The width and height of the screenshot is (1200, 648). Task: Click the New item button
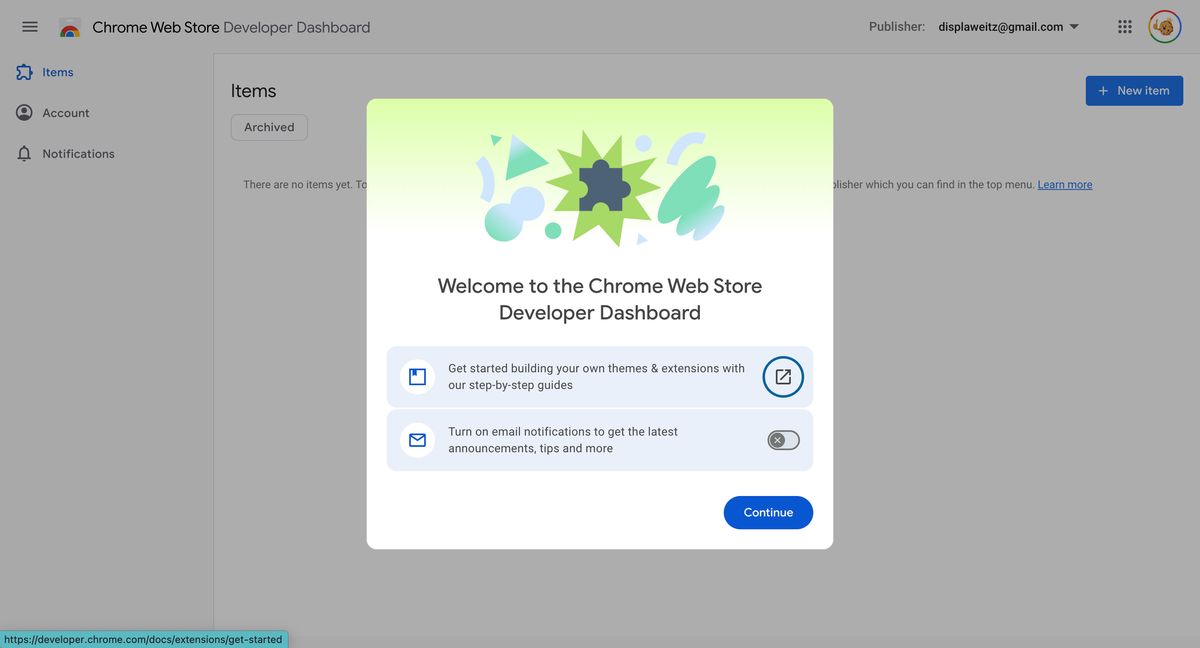click(x=1134, y=90)
